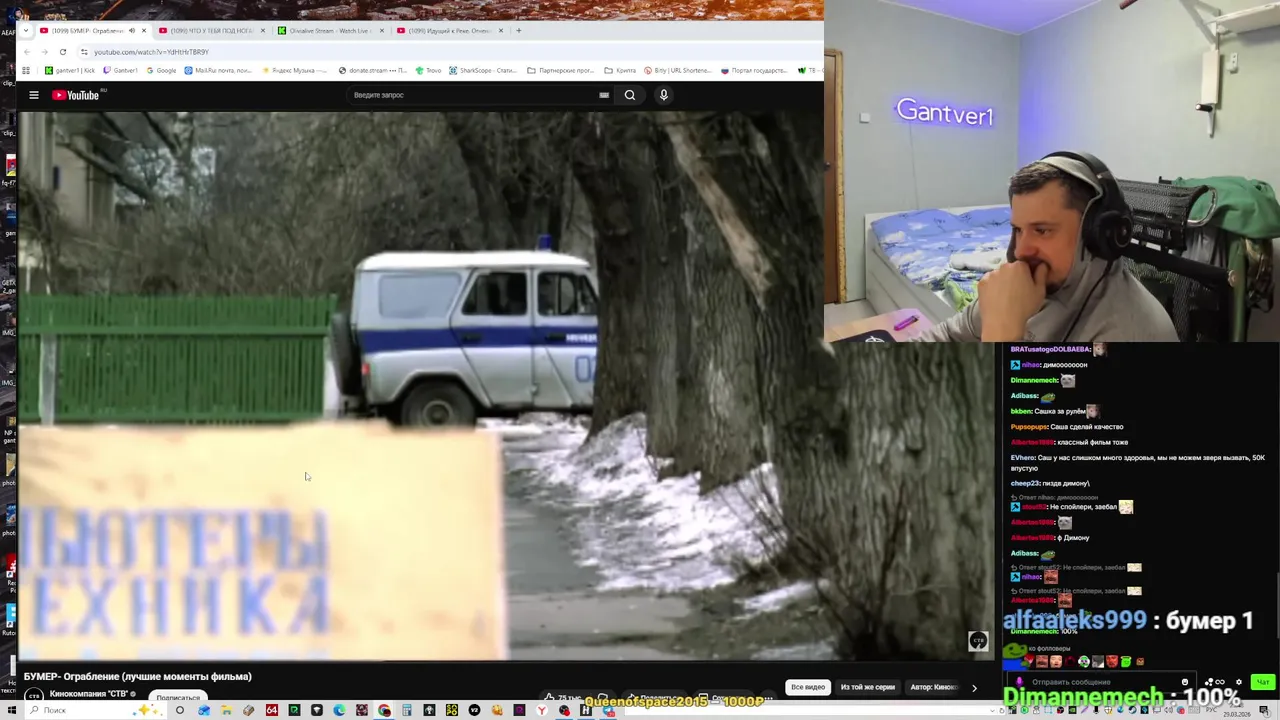Click the purple microphone icon in chat input
This screenshot has height=720, width=1280.
tap(1019, 682)
